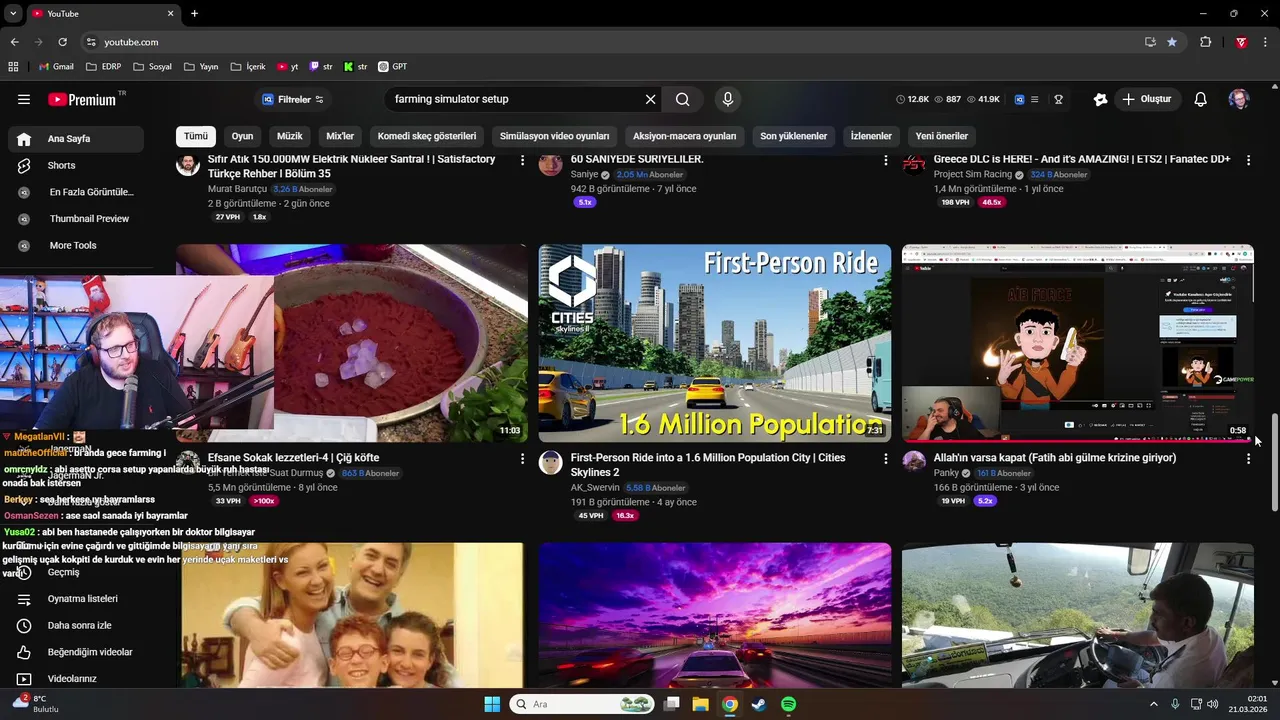Open the Filtreler filter button
This screenshot has height=720, width=1280.
click(293, 99)
